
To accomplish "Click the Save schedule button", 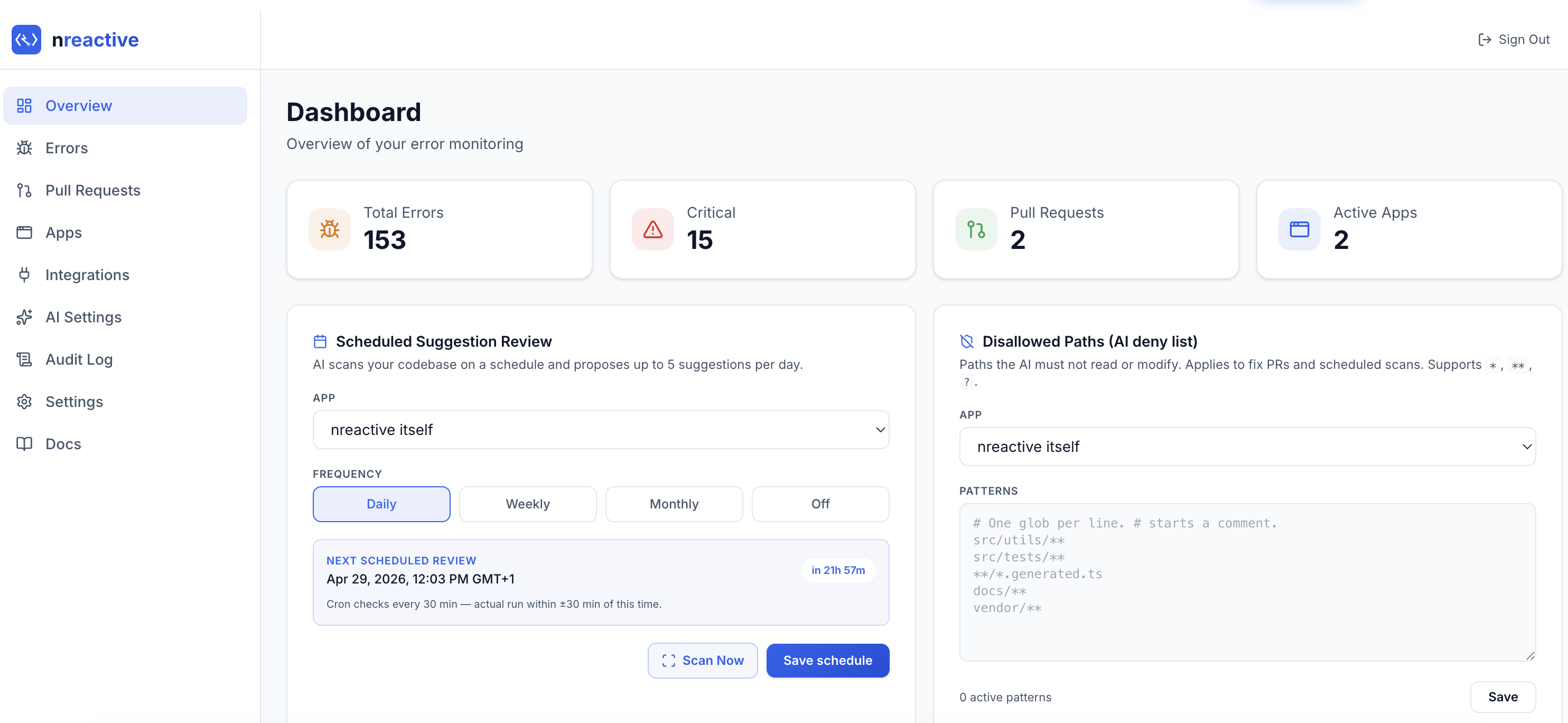I will pos(828,661).
